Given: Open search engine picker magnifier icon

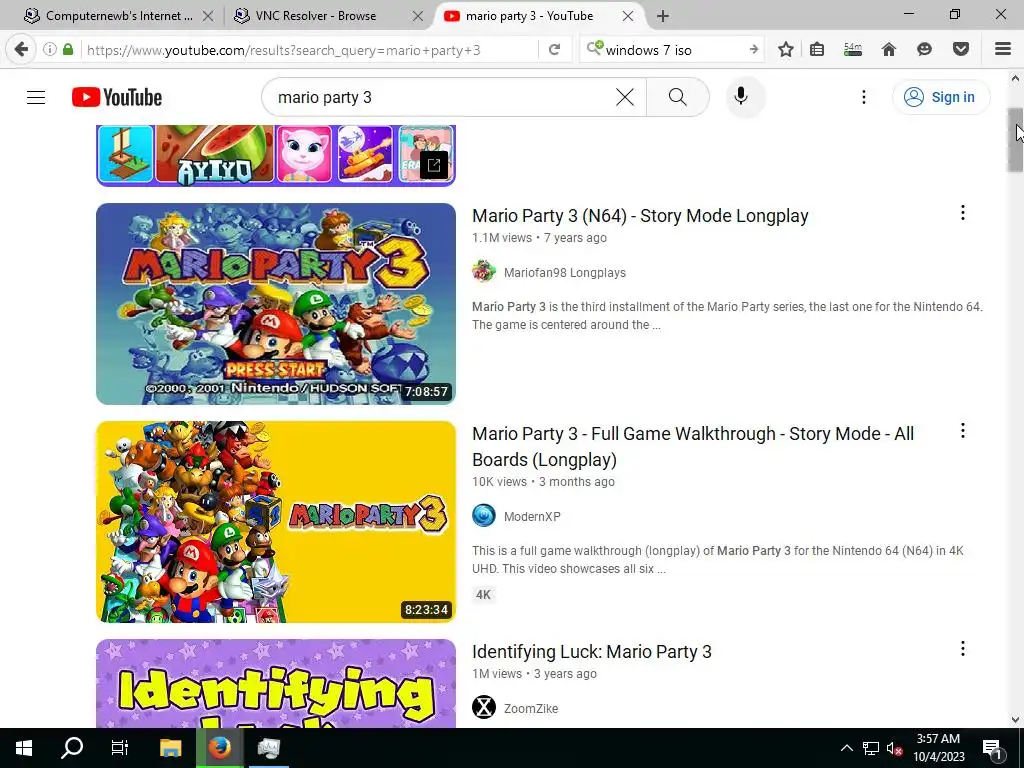Looking at the screenshot, I should tap(594, 48).
